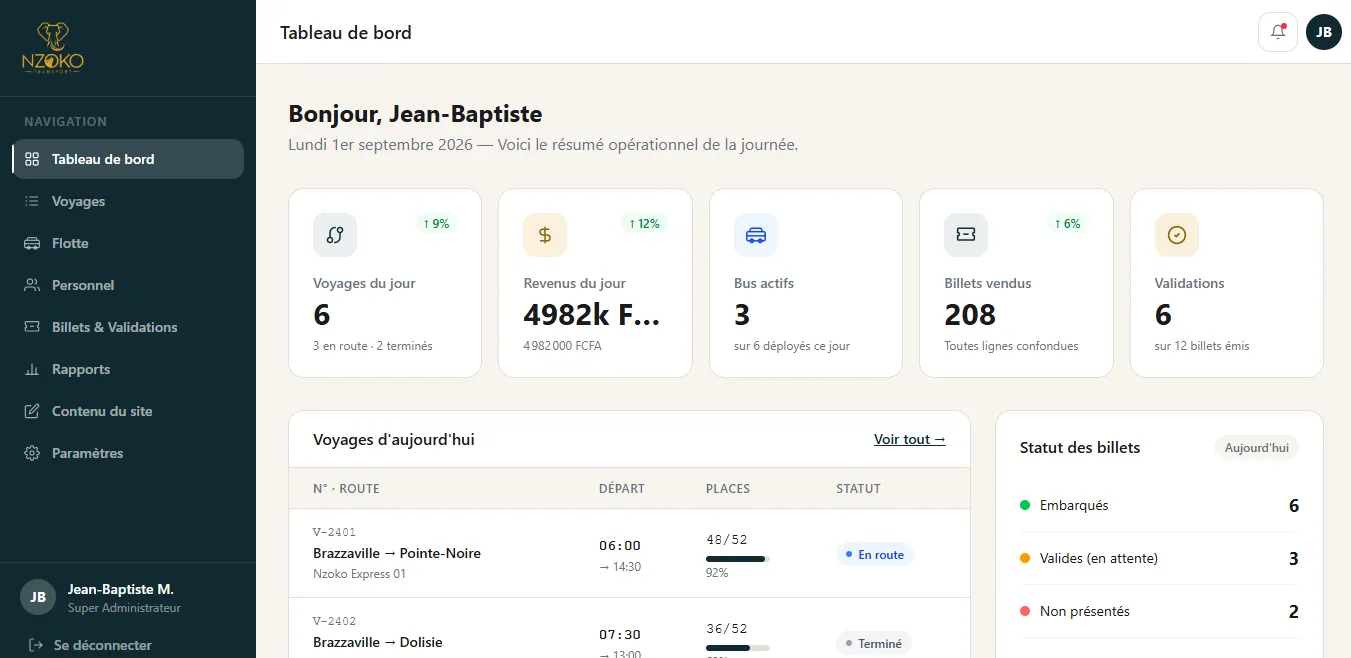Go to Voyages in the navigation
The height and width of the screenshot is (658, 1351).
128,201
